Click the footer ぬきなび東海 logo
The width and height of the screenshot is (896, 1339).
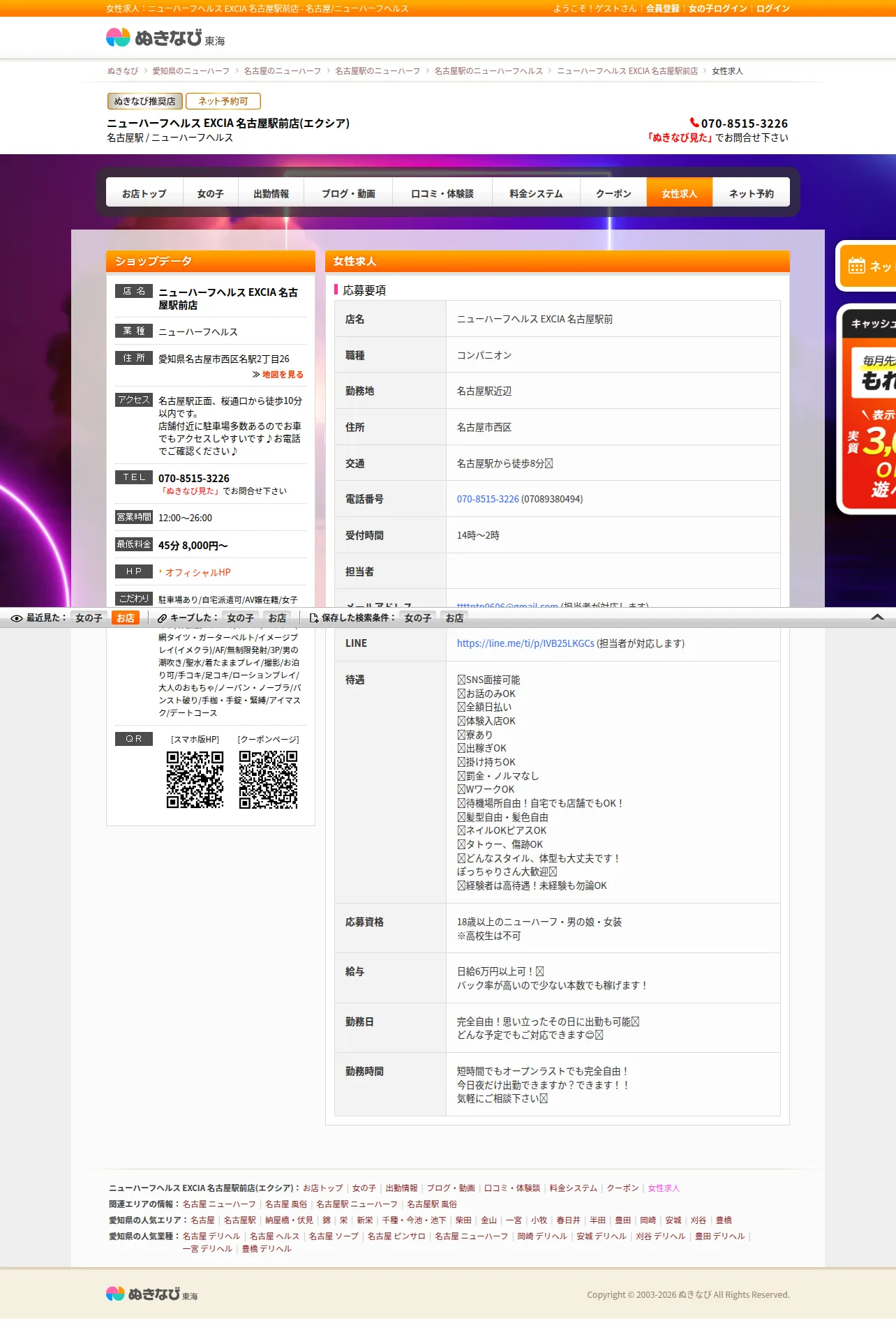coord(151,1294)
